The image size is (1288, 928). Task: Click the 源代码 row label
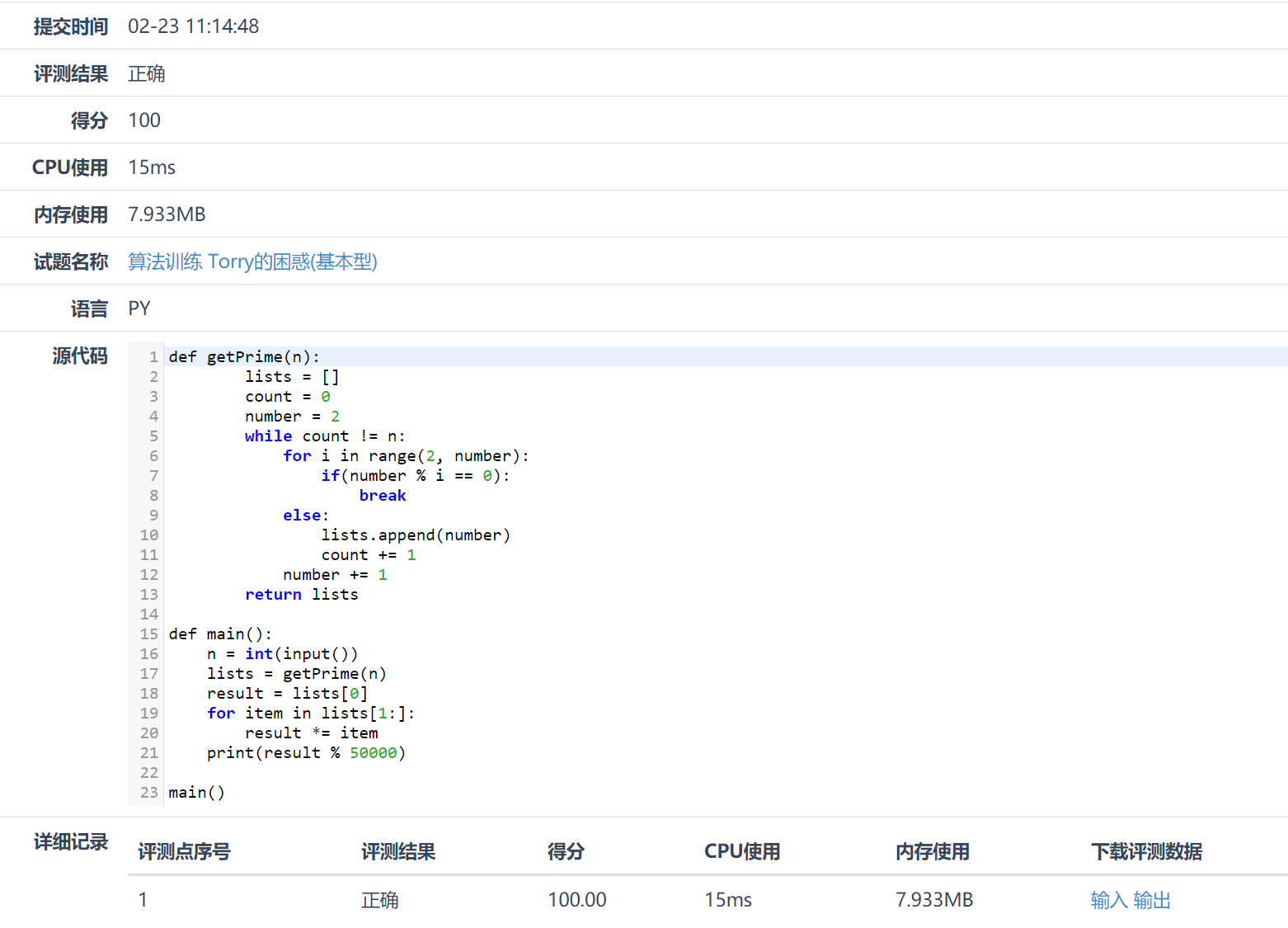point(79,356)
